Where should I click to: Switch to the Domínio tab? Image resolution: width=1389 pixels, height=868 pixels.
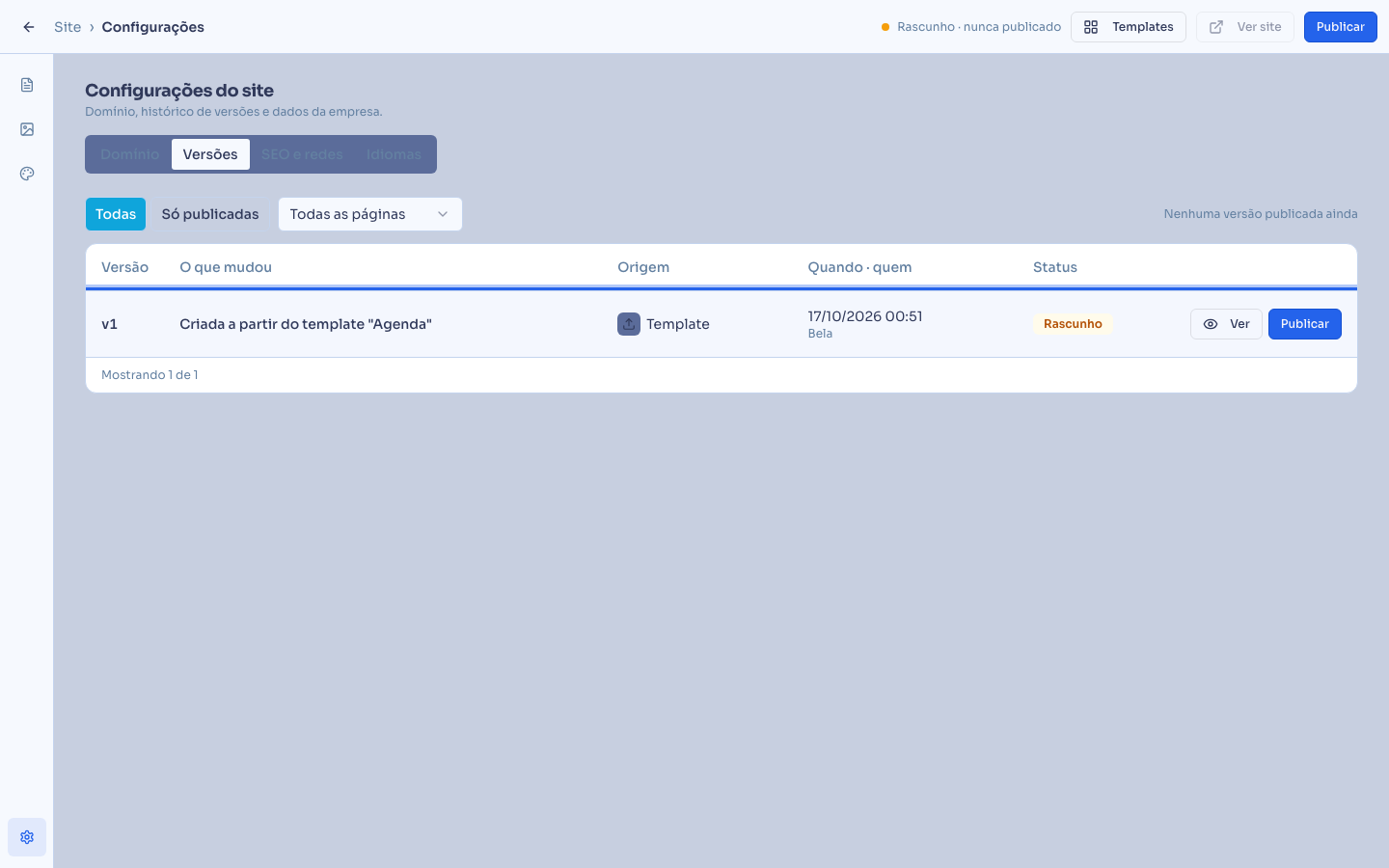point(130,154)
